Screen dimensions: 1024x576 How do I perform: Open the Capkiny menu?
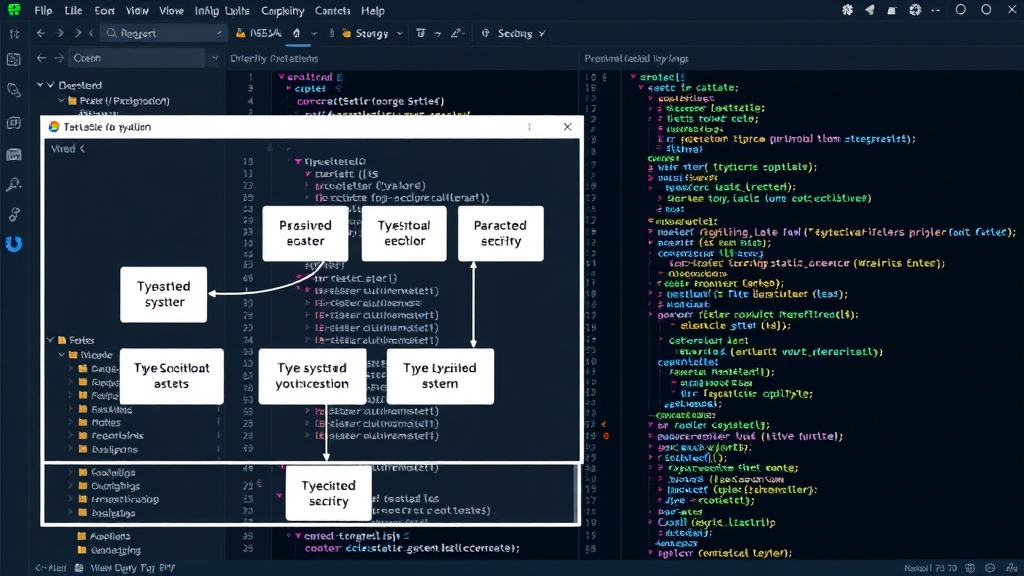pyautogui.click(x=282, y=10)
